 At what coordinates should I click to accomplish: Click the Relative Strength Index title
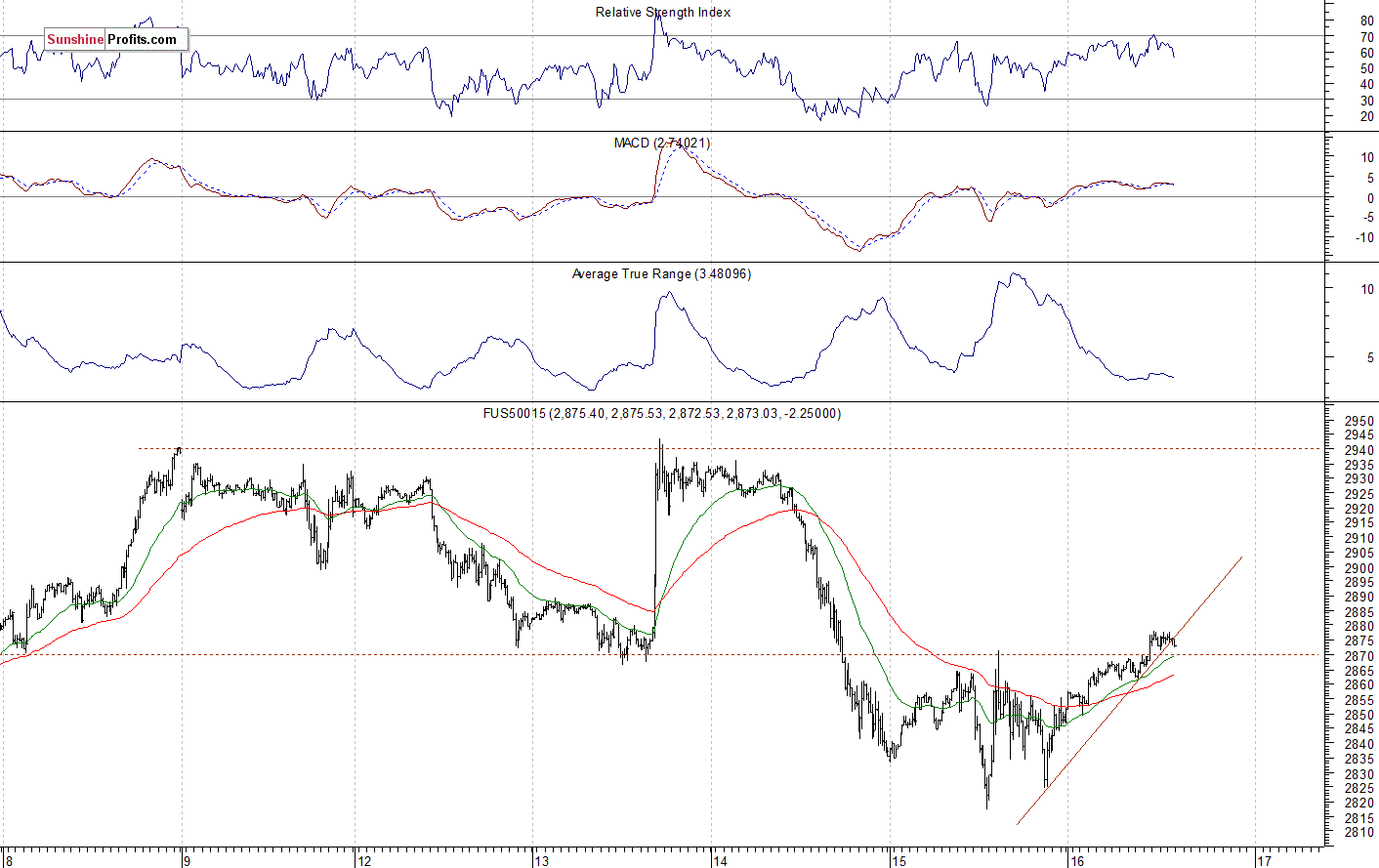click(x=663, y=12)
